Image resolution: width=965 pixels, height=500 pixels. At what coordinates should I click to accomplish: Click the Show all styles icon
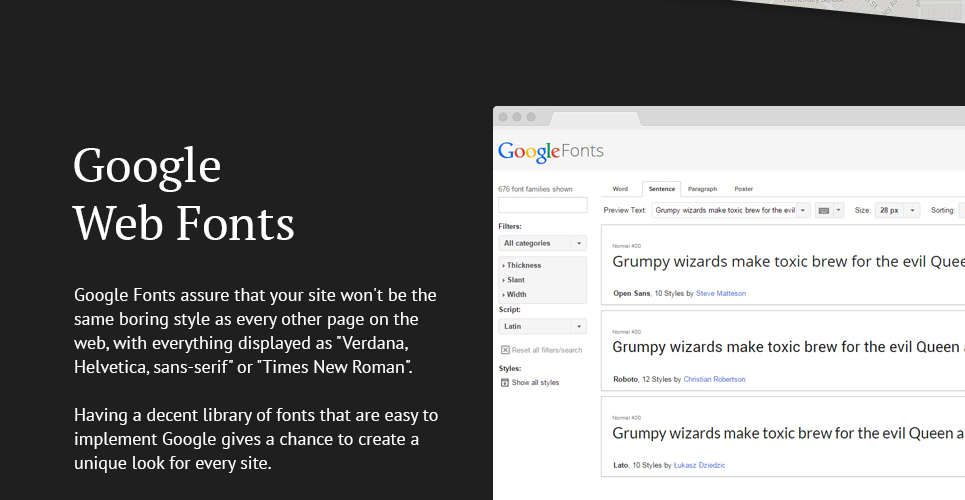pos(505,382)
